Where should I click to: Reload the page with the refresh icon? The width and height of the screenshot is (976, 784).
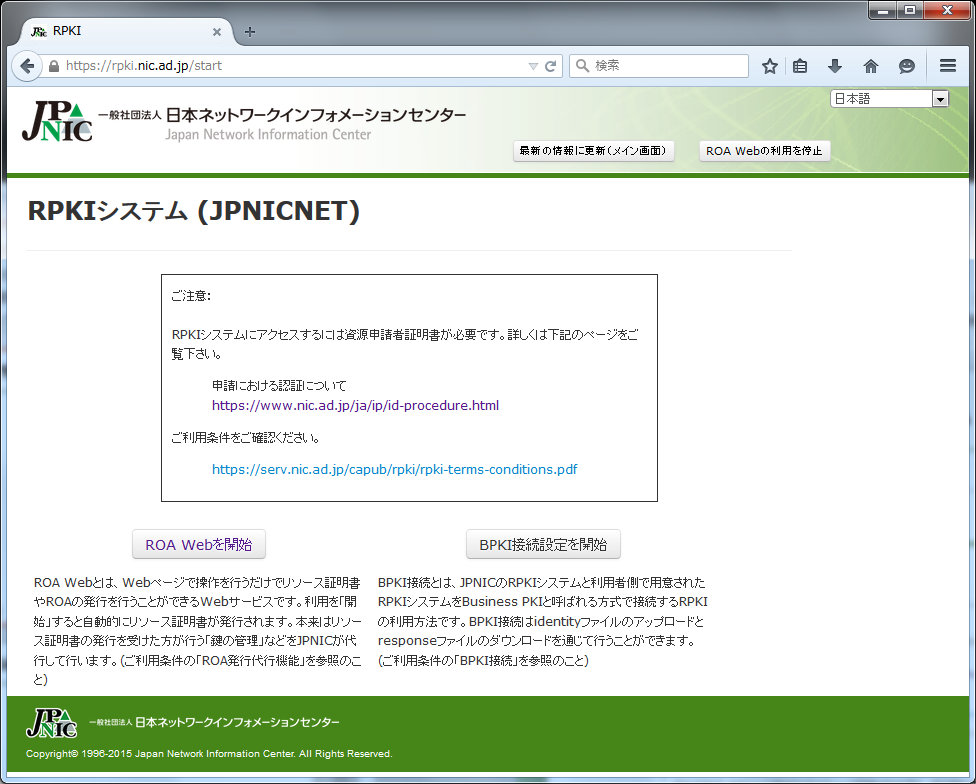tap(550, 66)
